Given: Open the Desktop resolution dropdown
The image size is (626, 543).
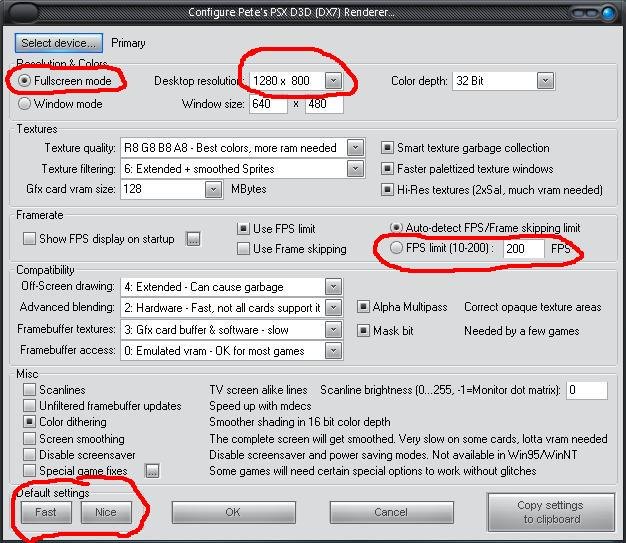Looking at the screenshot, I should point(334,80).
